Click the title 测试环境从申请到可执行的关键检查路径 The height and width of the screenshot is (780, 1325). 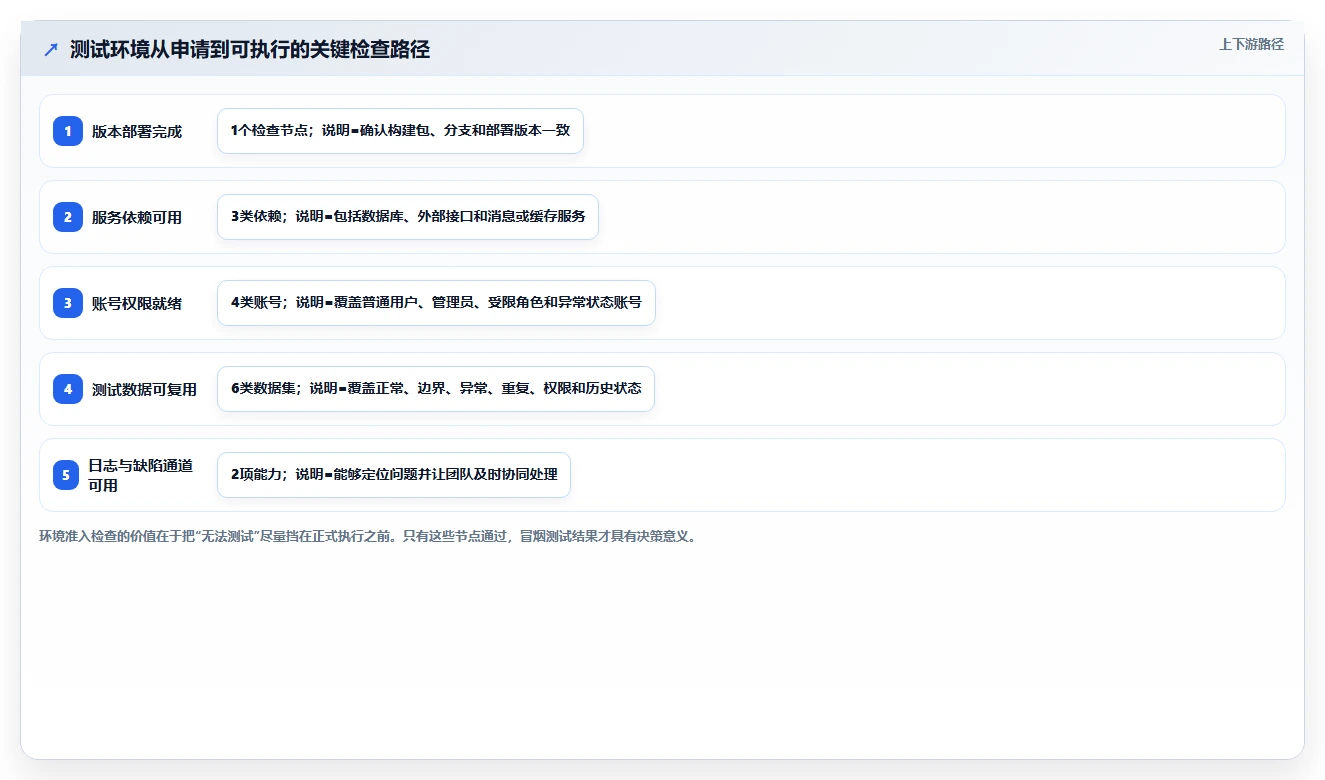pos(250,50)
